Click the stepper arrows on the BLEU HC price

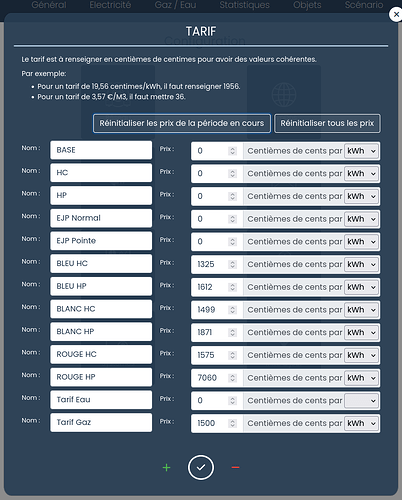233,264
